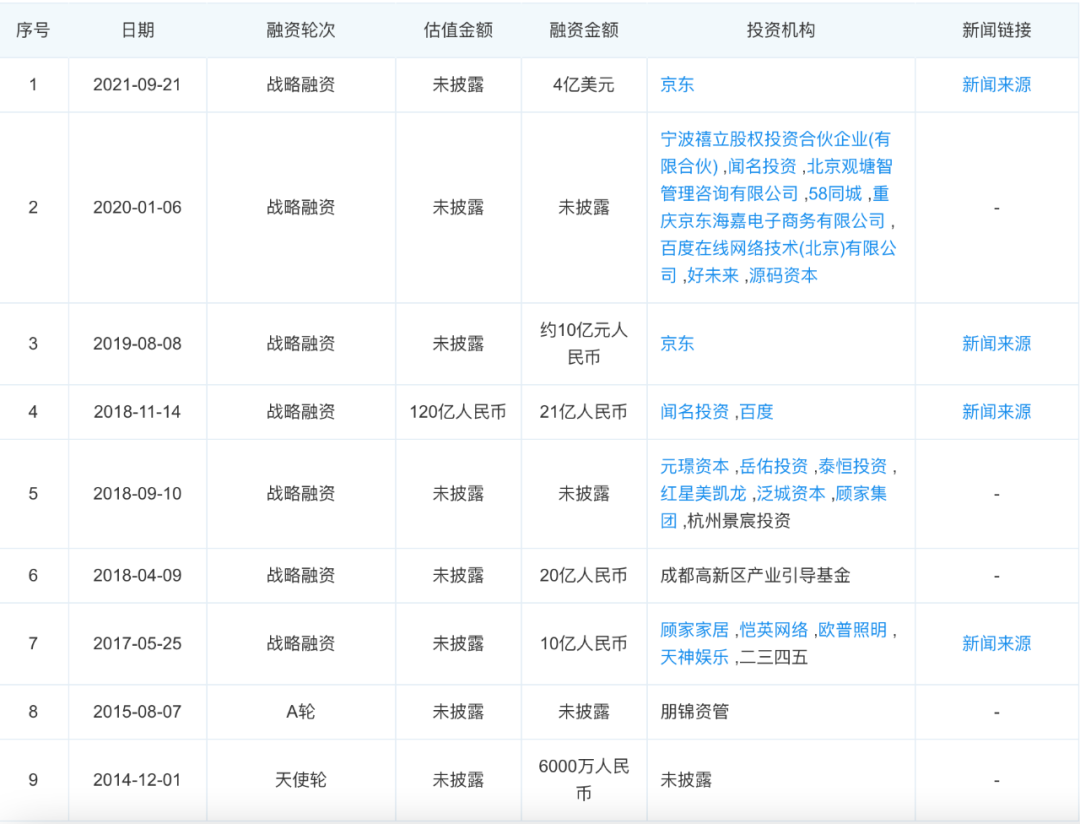Click the 日期 column header

137,30
